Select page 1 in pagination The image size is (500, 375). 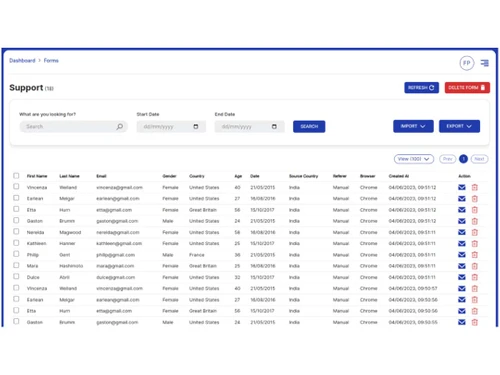click(x=463, y=159)
